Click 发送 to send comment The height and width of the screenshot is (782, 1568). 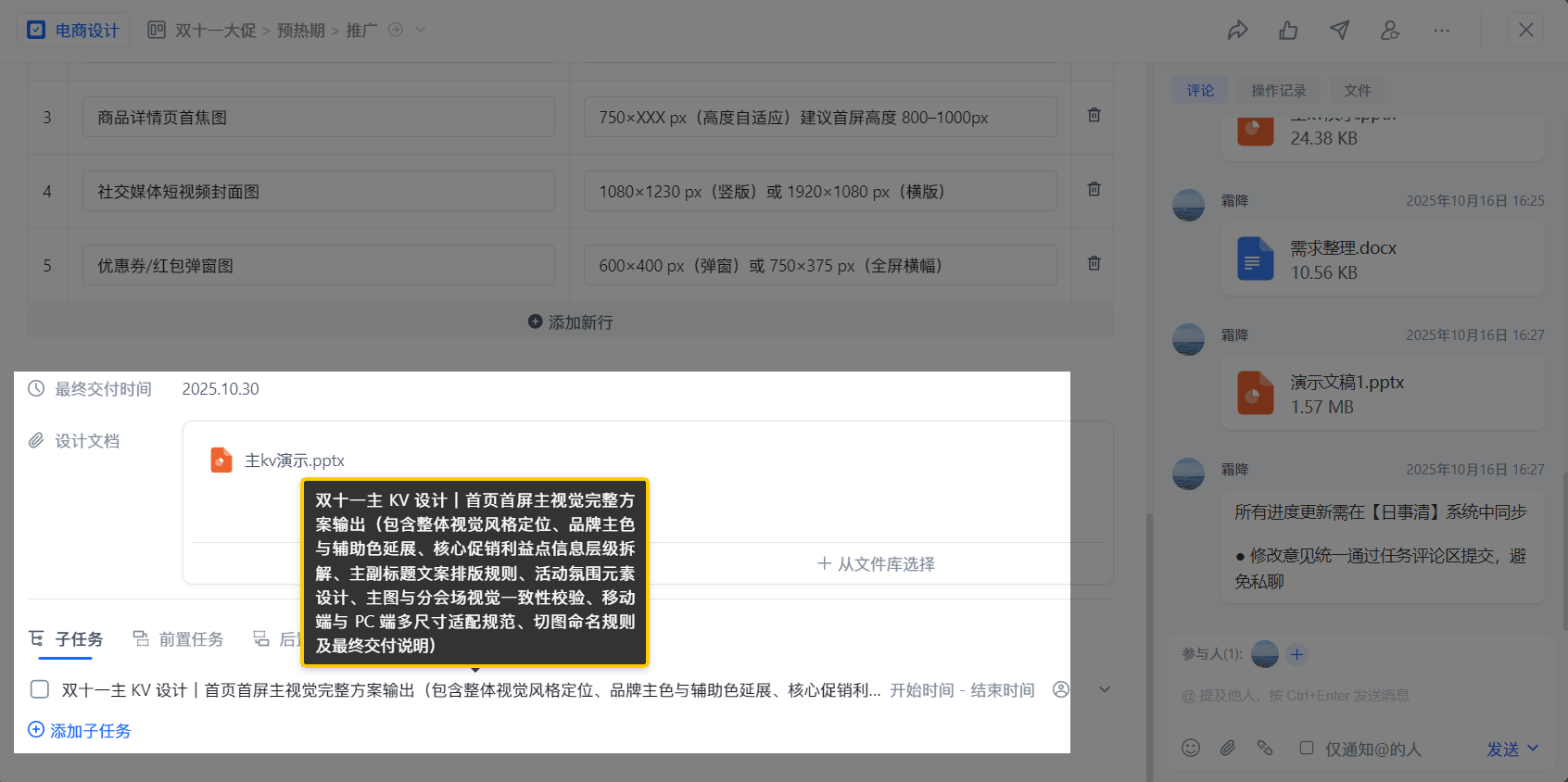pos(1502,749)
